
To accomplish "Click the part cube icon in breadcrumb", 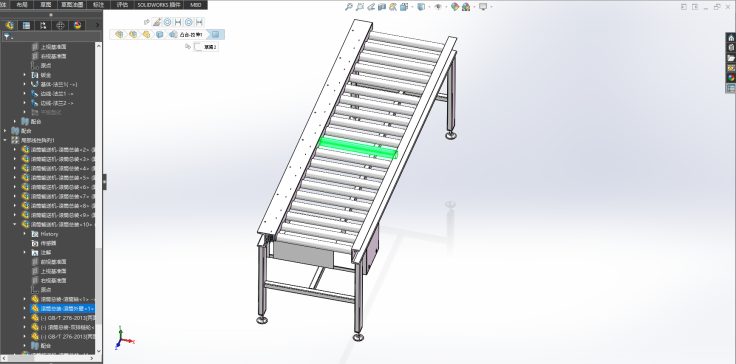I will tap(160, 34).
